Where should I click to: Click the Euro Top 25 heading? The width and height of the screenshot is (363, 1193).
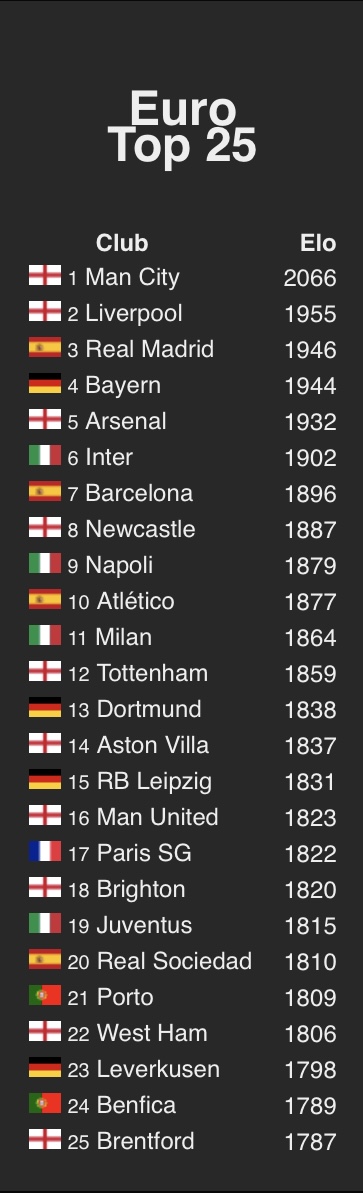pos(182,128)
